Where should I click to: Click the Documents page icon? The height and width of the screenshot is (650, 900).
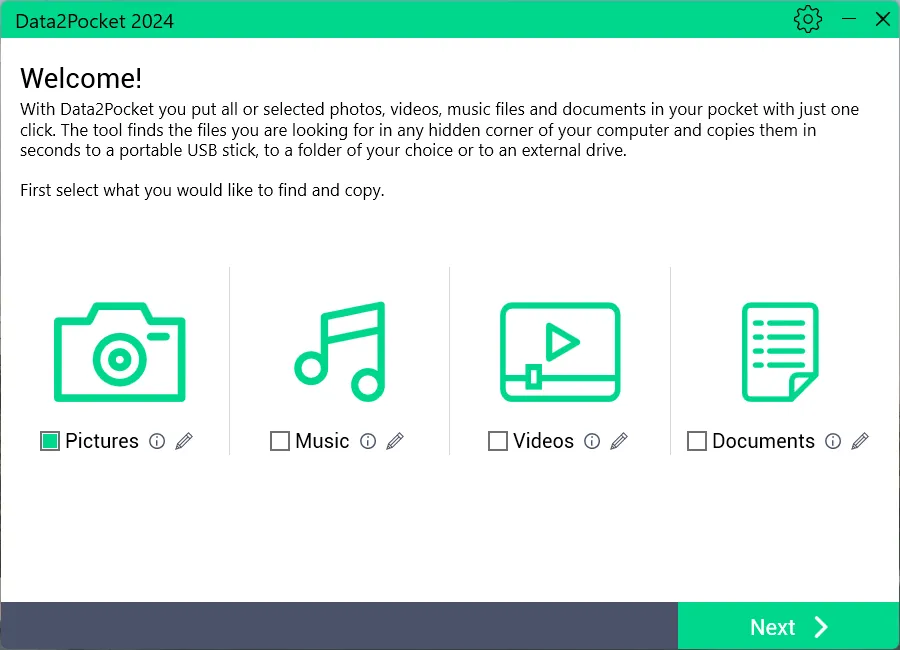point(780,352)
